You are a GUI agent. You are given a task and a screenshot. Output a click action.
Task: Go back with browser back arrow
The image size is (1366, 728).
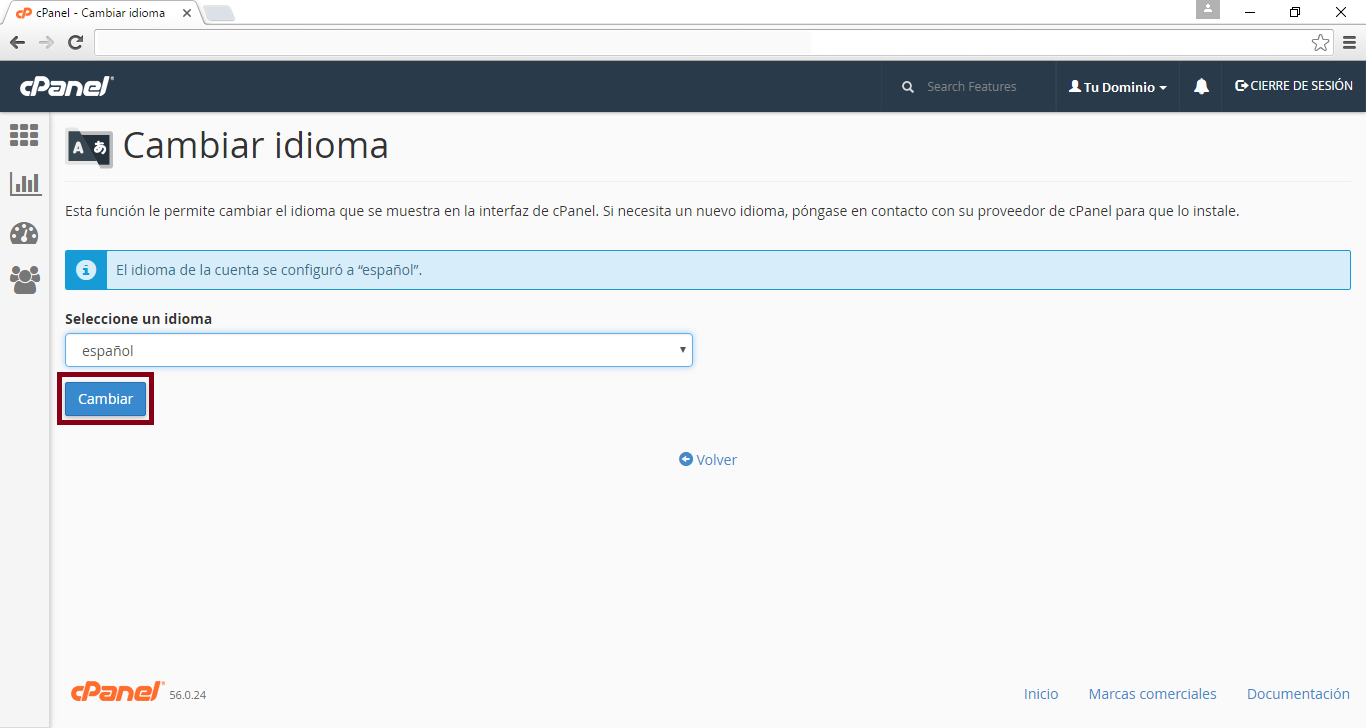(17, 42)
